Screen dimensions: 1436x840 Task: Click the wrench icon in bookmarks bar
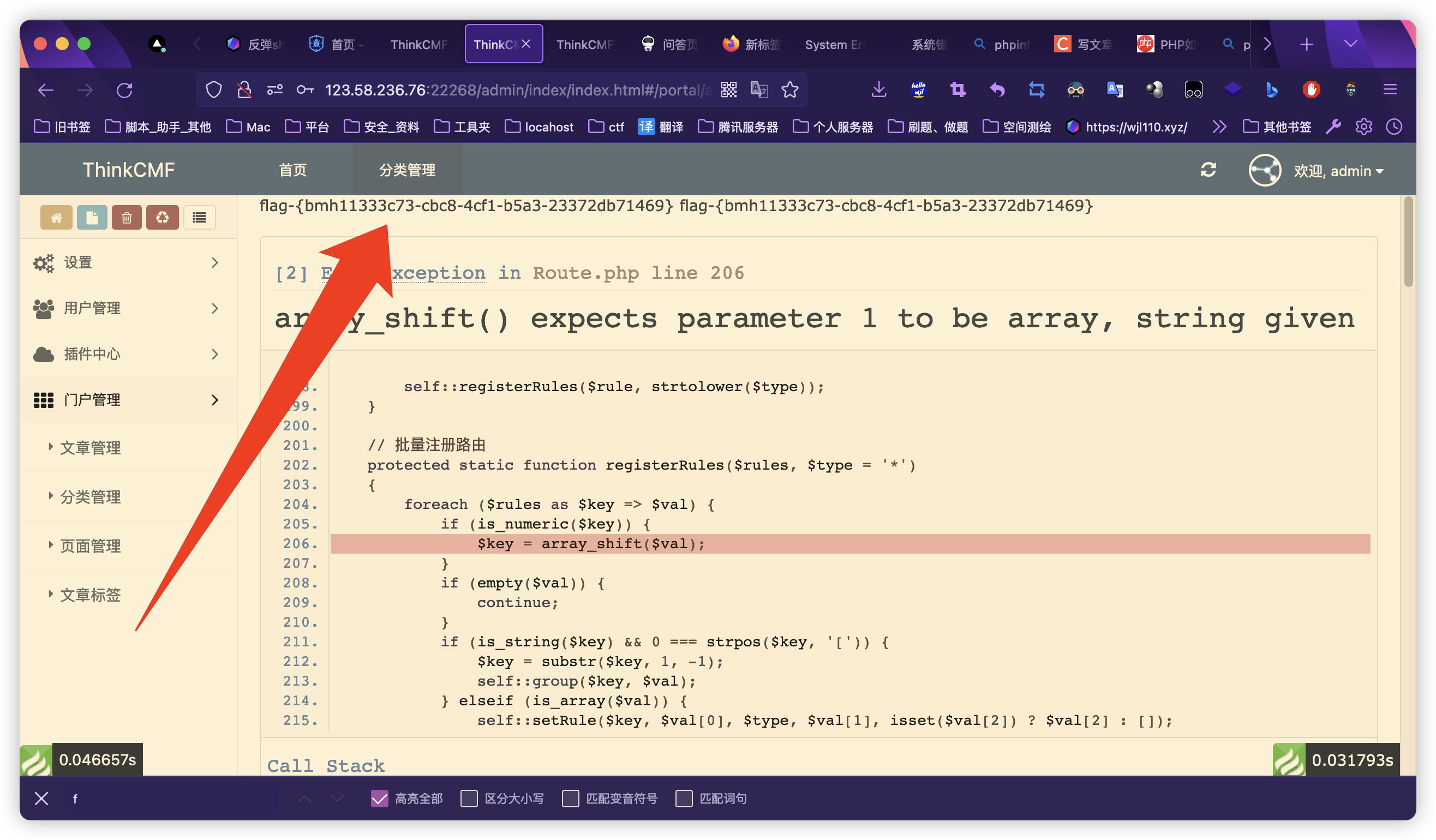click(1333, 127)
